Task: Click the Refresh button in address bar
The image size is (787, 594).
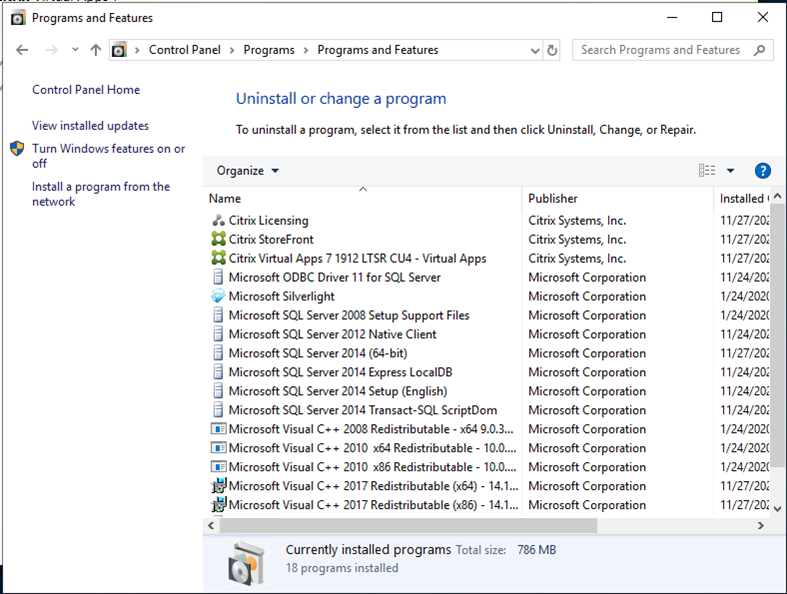Action: tap(552, 50)
